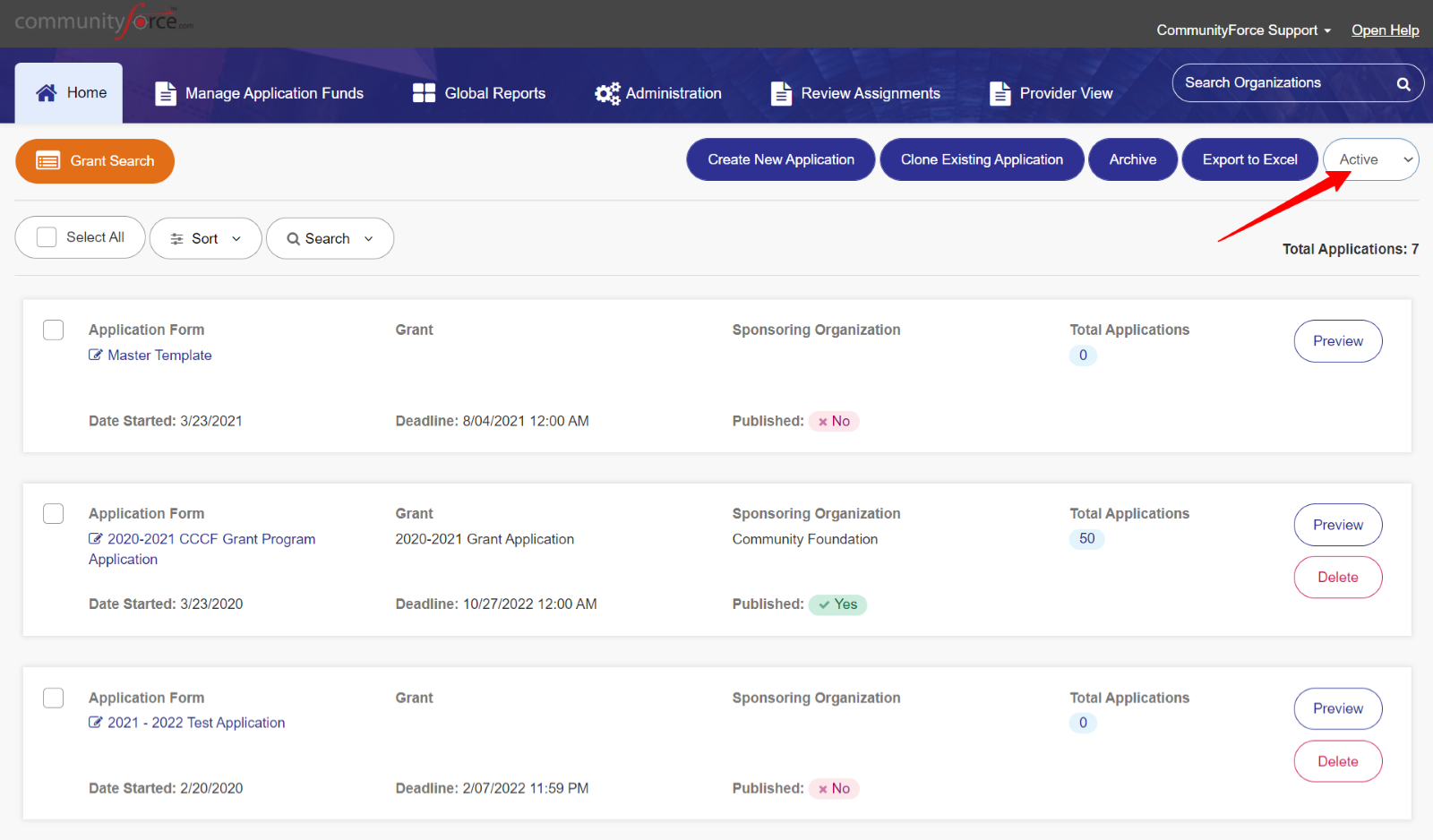Click the Provider View document icon
Screen dimensions: 1433x840
point(1000,93)
